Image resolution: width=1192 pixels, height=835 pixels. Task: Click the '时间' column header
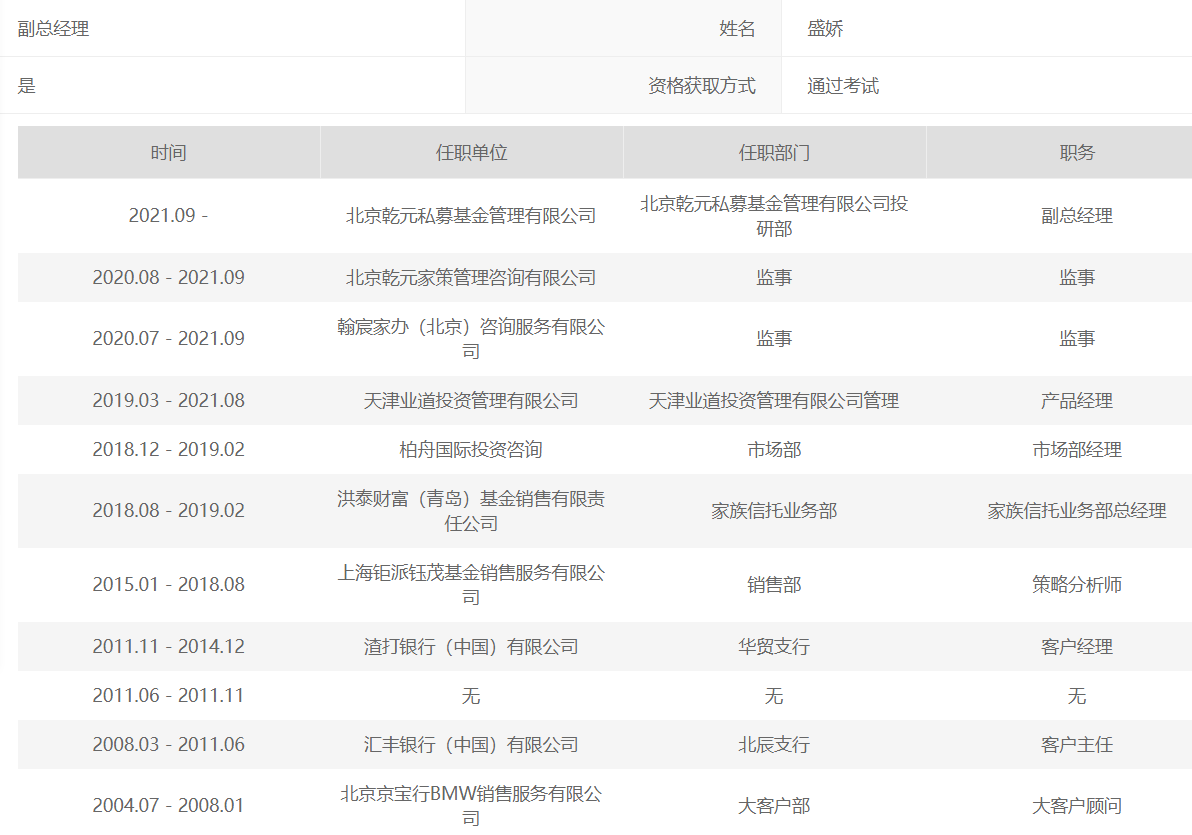(169, 153)
